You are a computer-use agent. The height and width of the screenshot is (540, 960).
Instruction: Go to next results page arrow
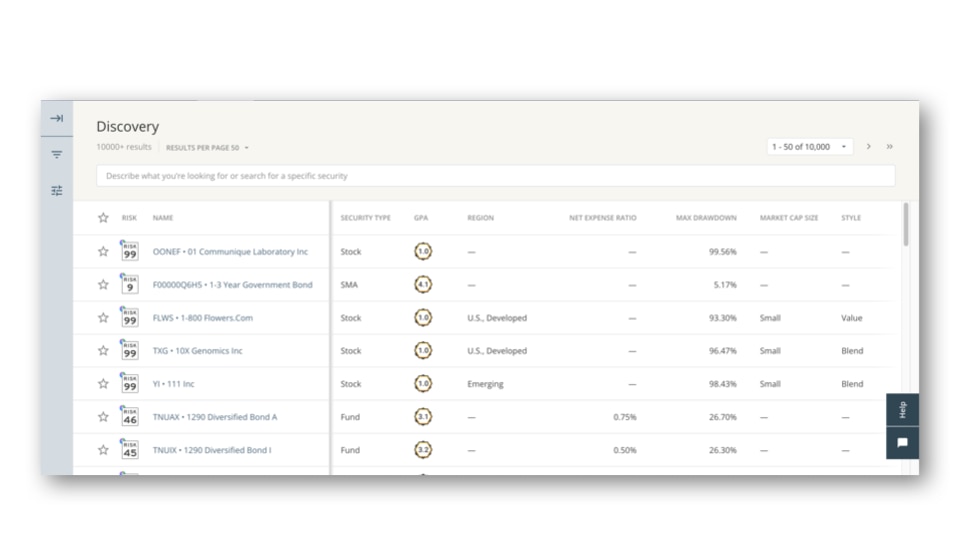[x=868, y=147]
